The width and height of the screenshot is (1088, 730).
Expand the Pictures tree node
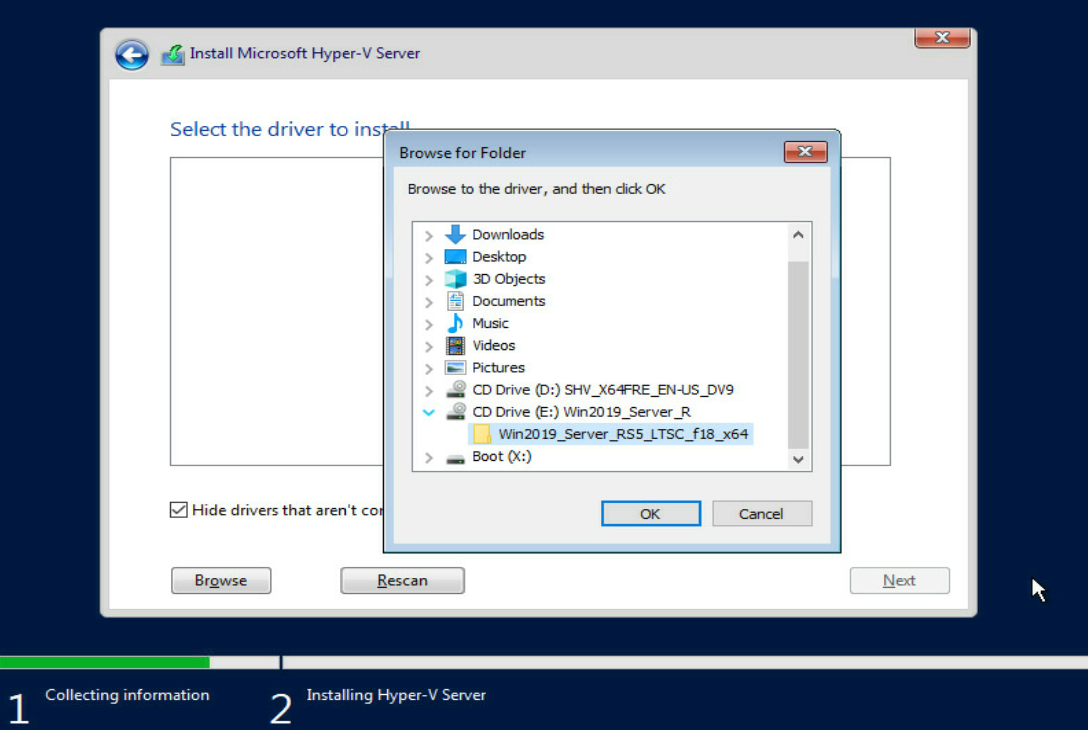(429, 369)
